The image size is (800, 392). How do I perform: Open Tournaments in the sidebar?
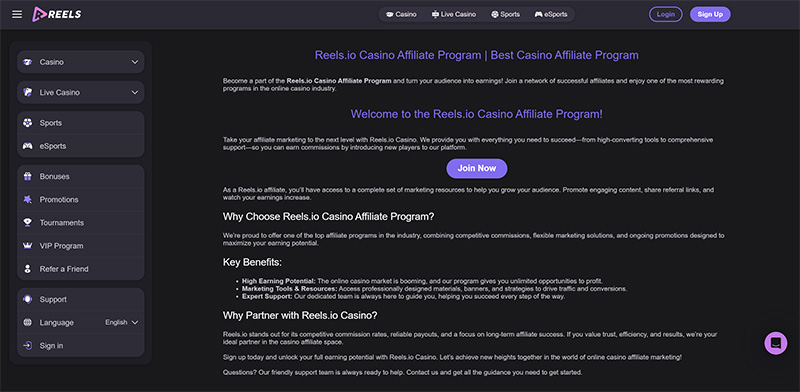click(x=81, y=223)
